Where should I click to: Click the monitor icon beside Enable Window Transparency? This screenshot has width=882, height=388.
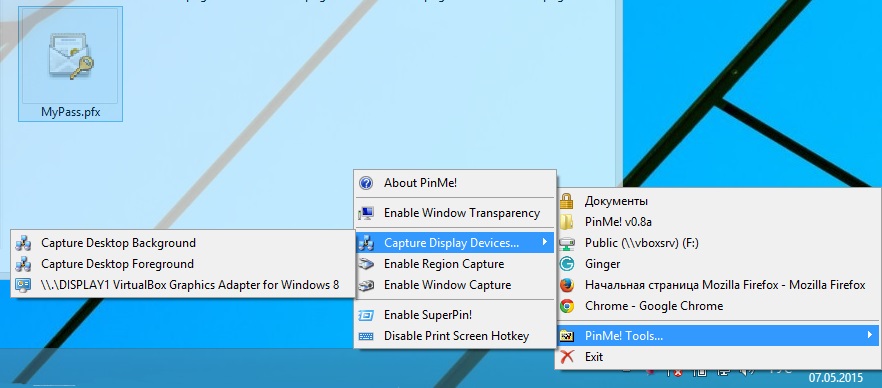tap(366, 213)
